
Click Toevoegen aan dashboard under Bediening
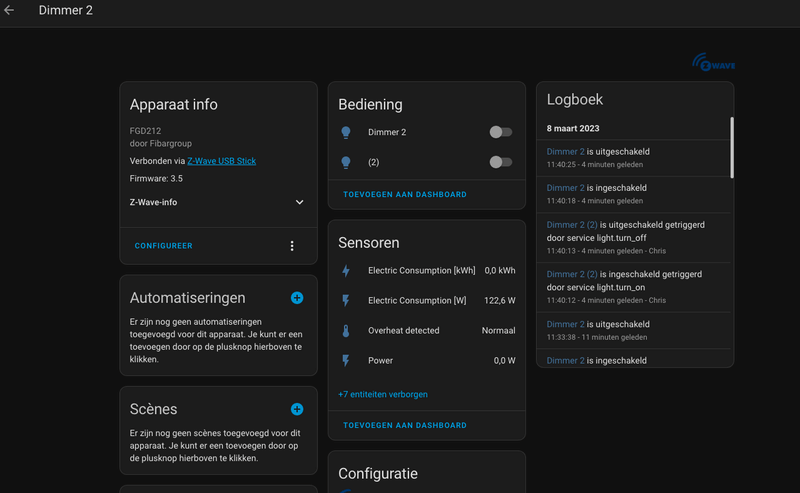coord(404,194)
